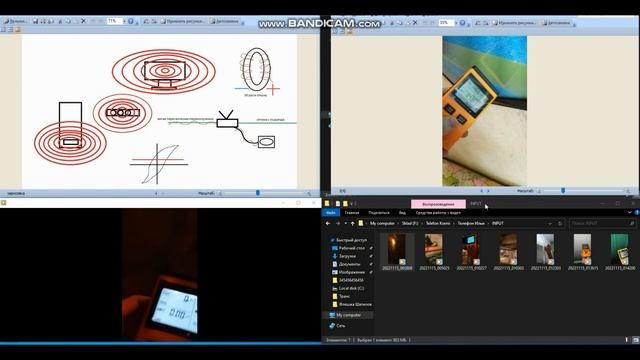Show previous picture in the left viewer

coord(156,193)
